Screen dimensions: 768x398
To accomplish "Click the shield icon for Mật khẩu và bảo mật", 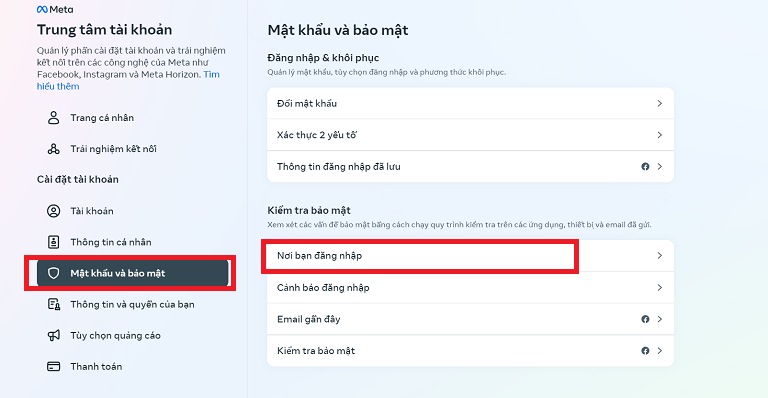I will [53, 273].
